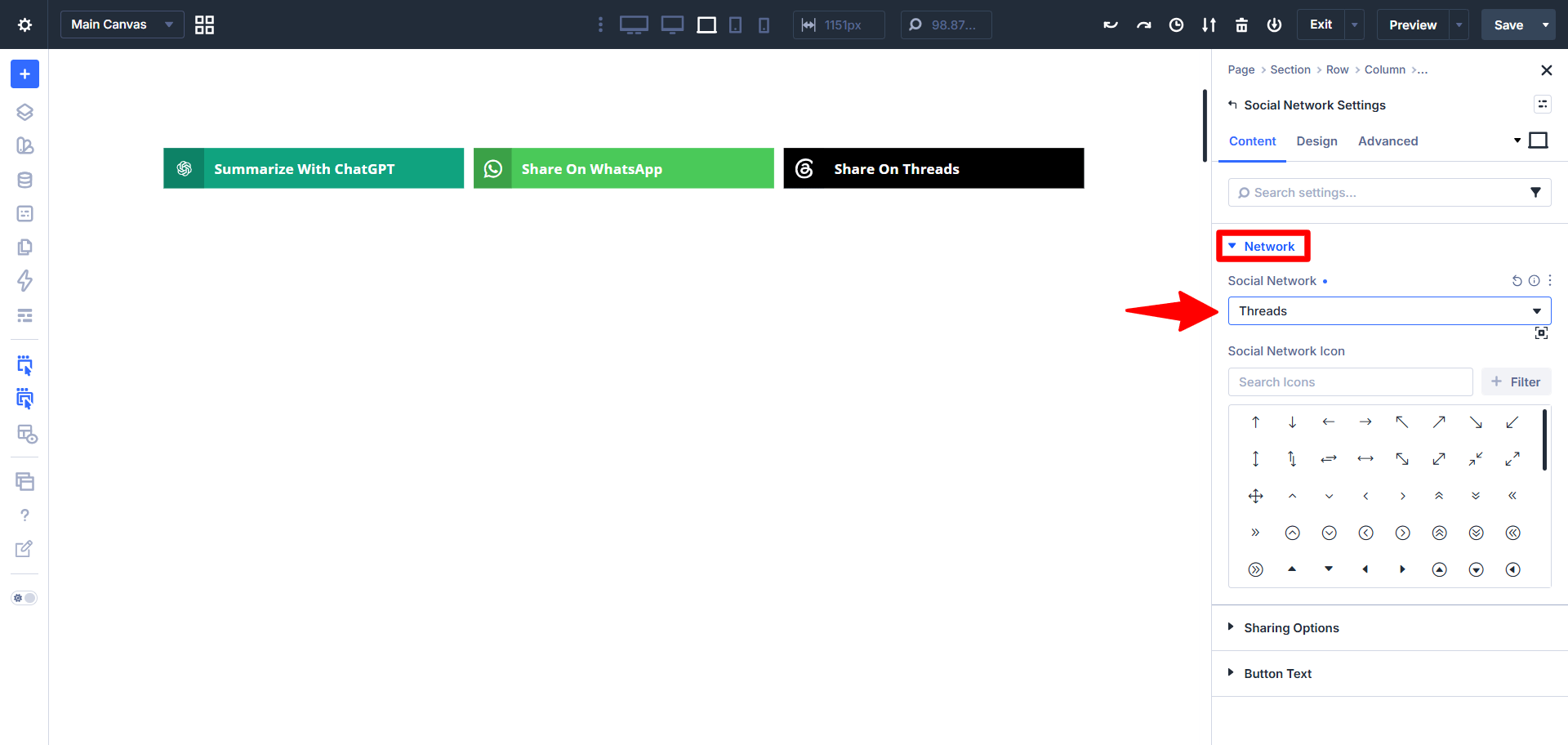Go to Row in breadcrumb

pyautogui.click(x=1337, y=70)
